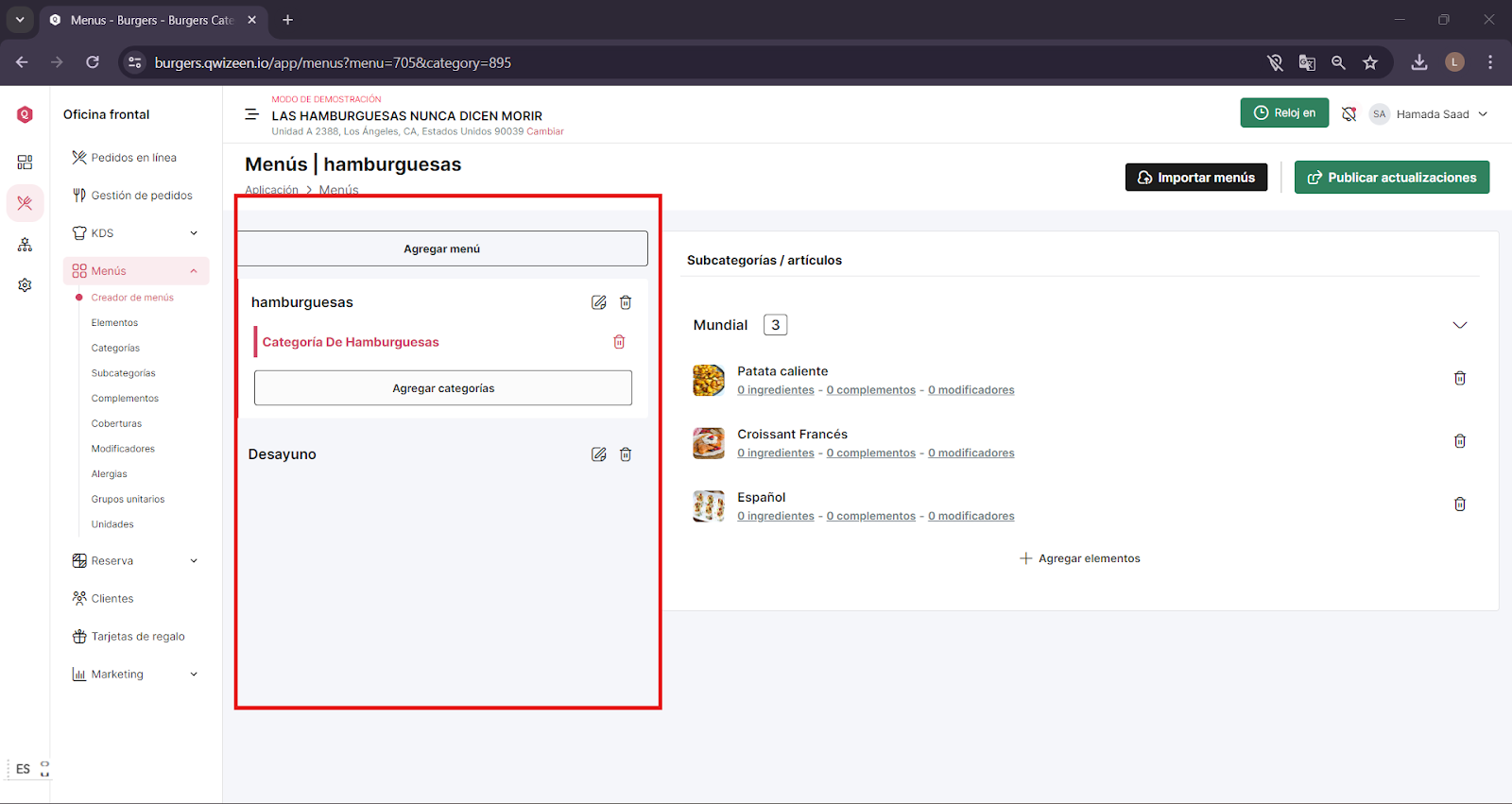1512x804 pixels.
Task: Open Español 0 modificadores link
Action: pos(971,516)
